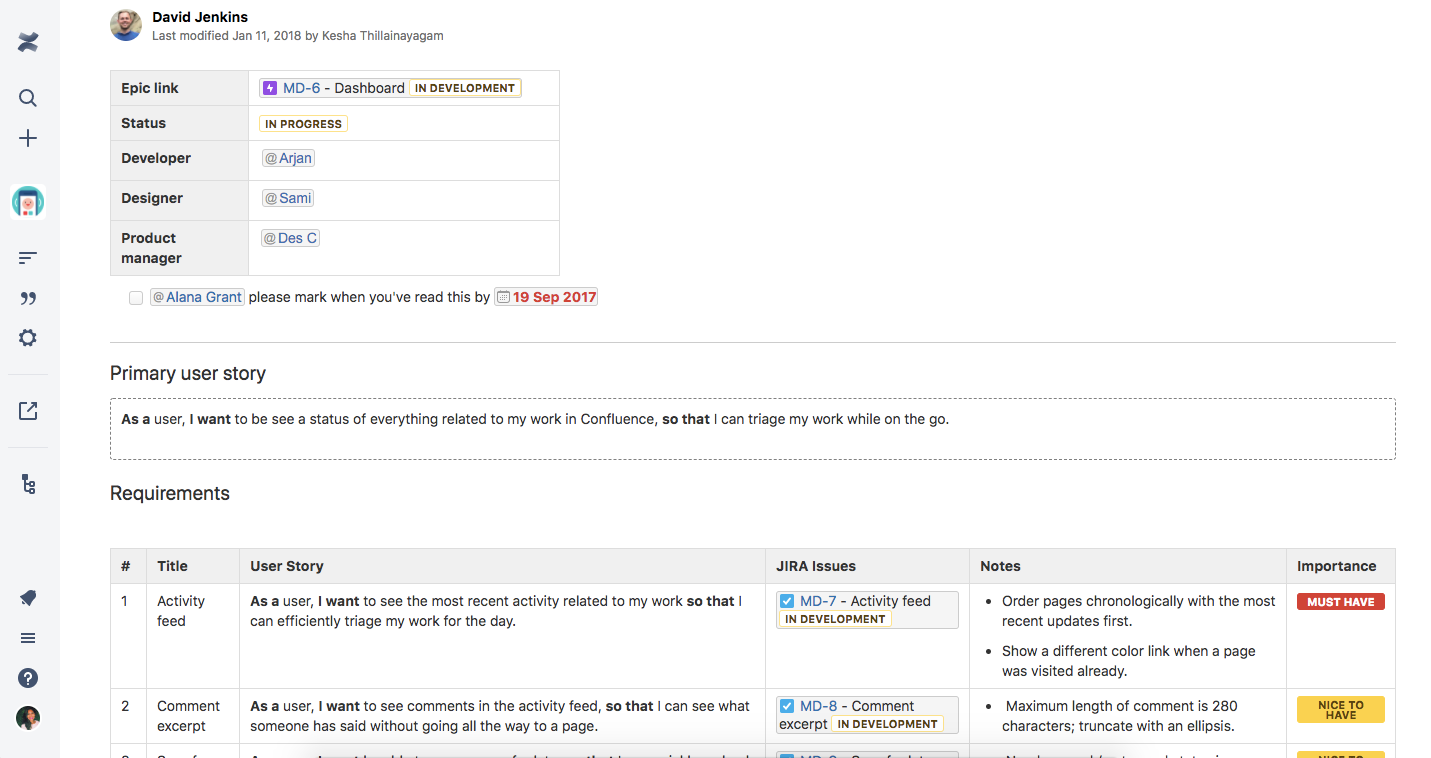Click the external link shortcut icon
The height and width of the screenshot is (758, 1431).
pyautogui.click(x=28, y=411)
